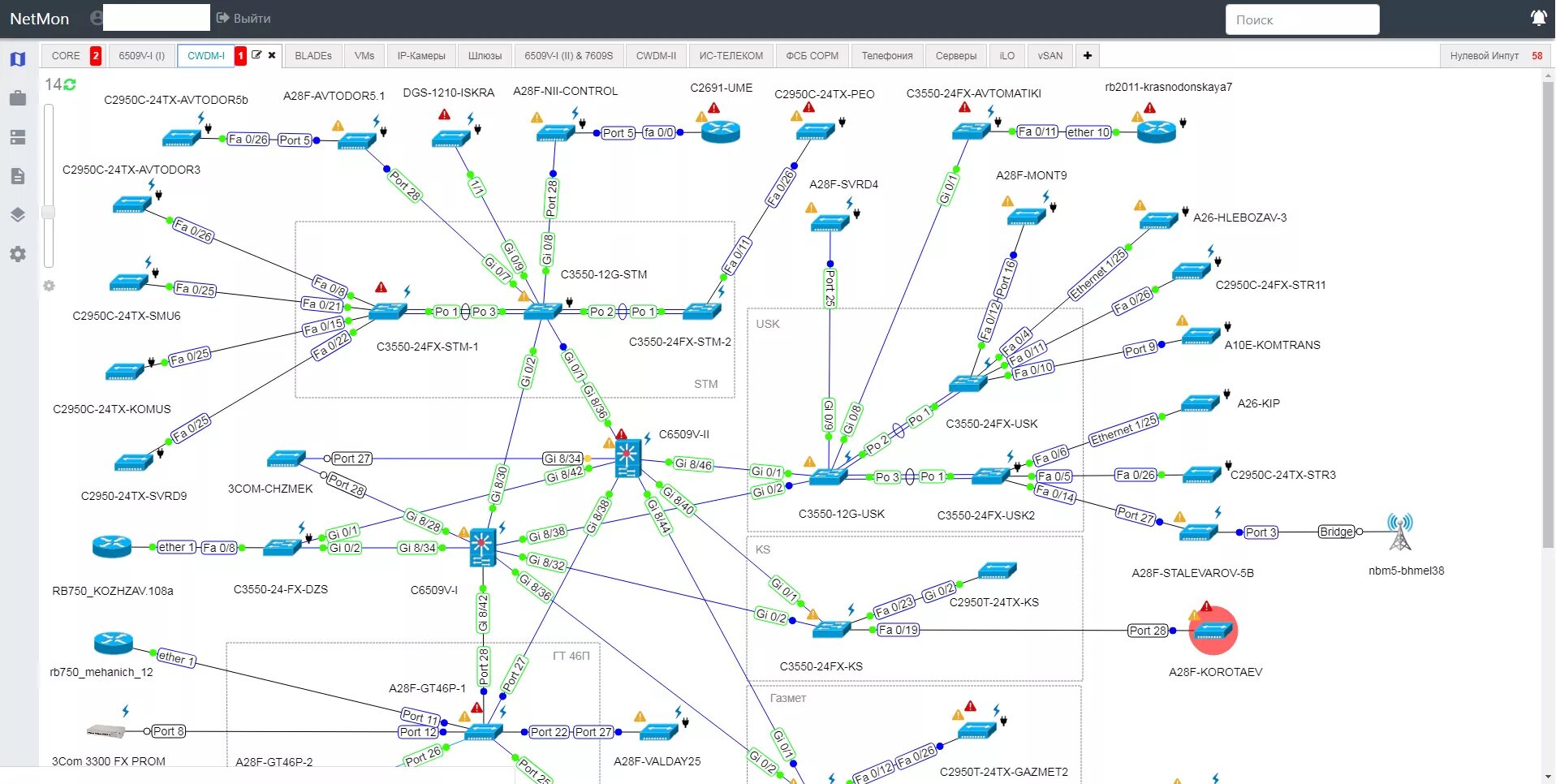This screenshot has width=1556, height=784.
Task: Open the document report icon in sidebar
Action: coord(18,176)
